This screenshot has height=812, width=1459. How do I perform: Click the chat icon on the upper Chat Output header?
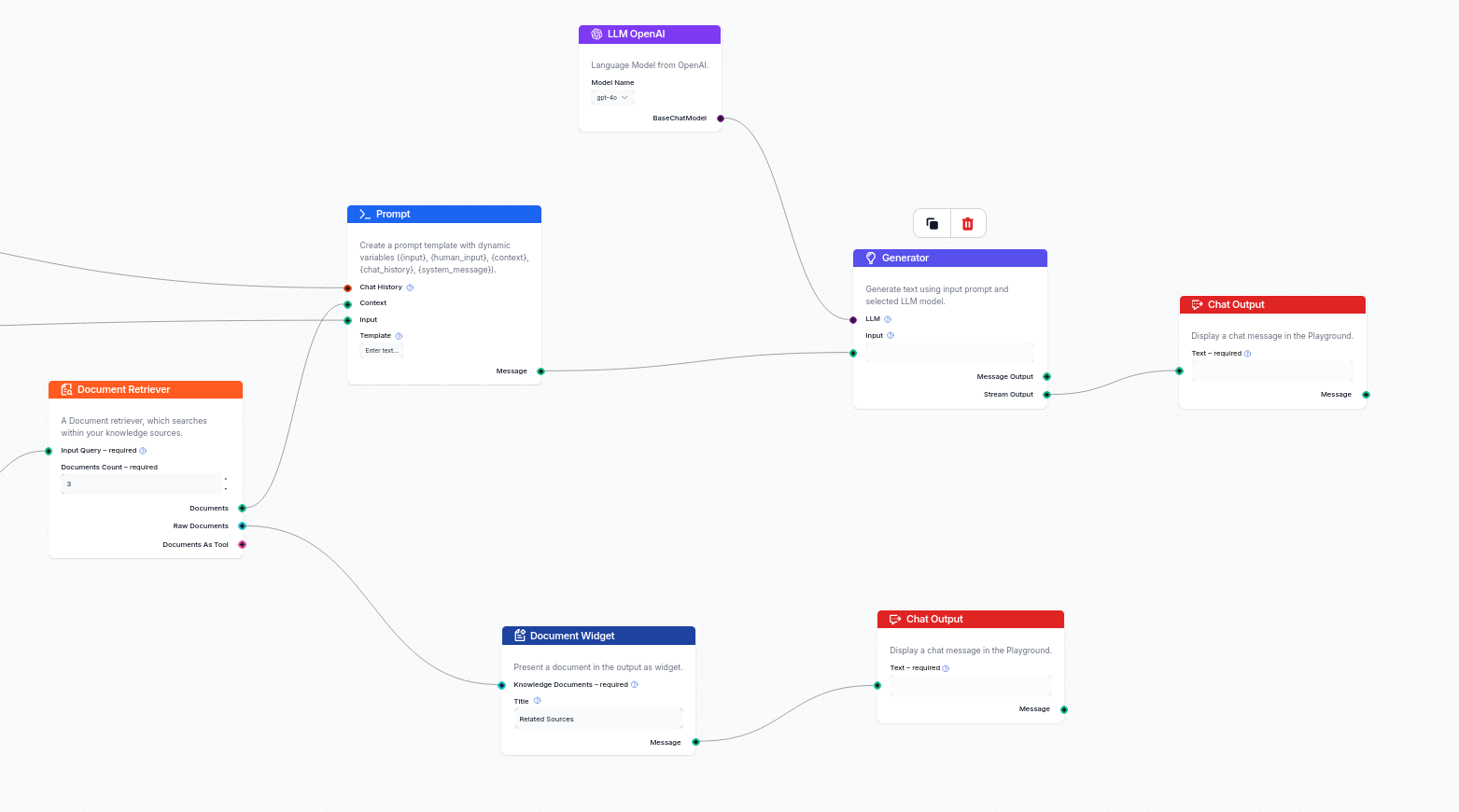coord(1198,304)
